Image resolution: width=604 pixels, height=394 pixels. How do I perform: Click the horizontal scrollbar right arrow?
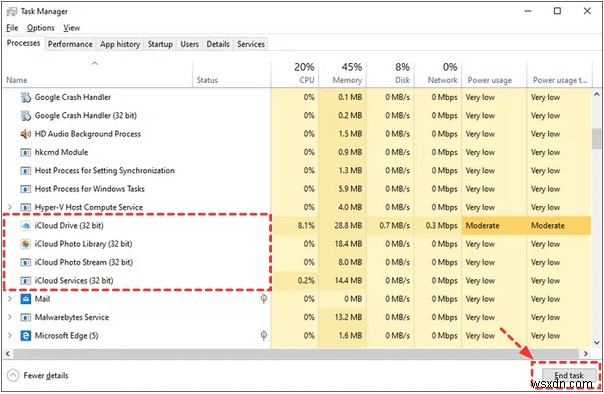coord(586,353)
